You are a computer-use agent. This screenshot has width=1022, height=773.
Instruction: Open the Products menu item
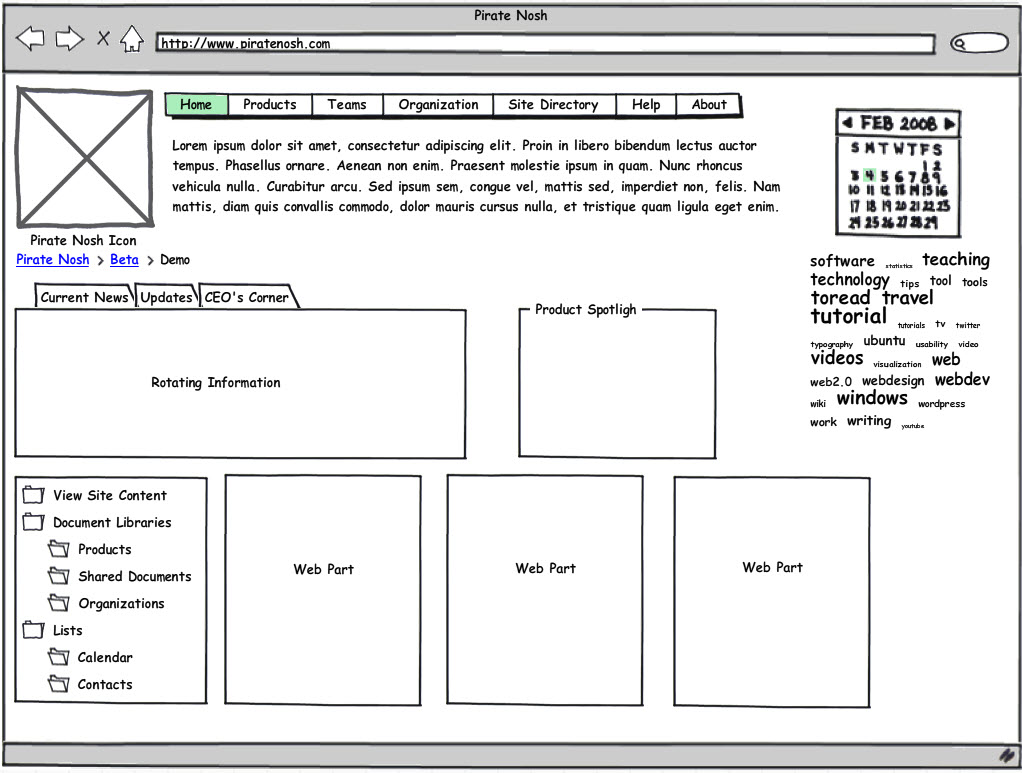269,105
